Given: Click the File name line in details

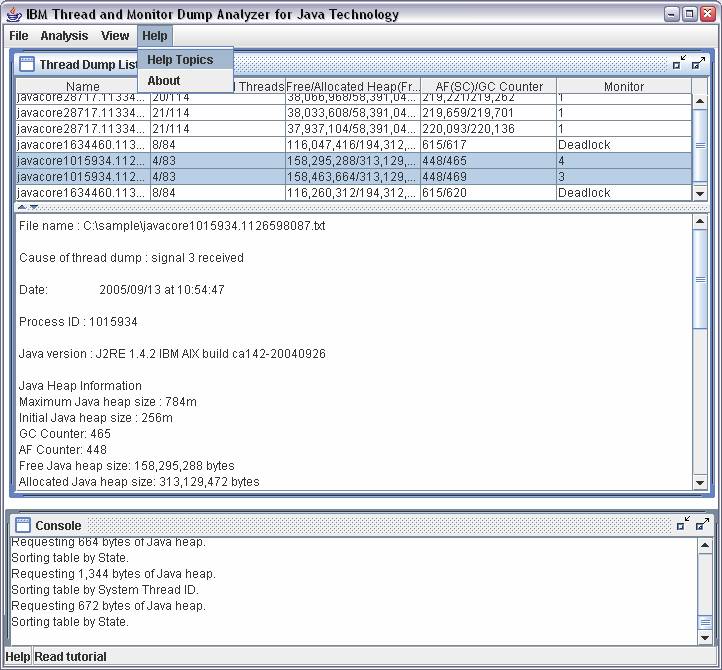Looking at the screenshot, I should (x=172, y=226).
